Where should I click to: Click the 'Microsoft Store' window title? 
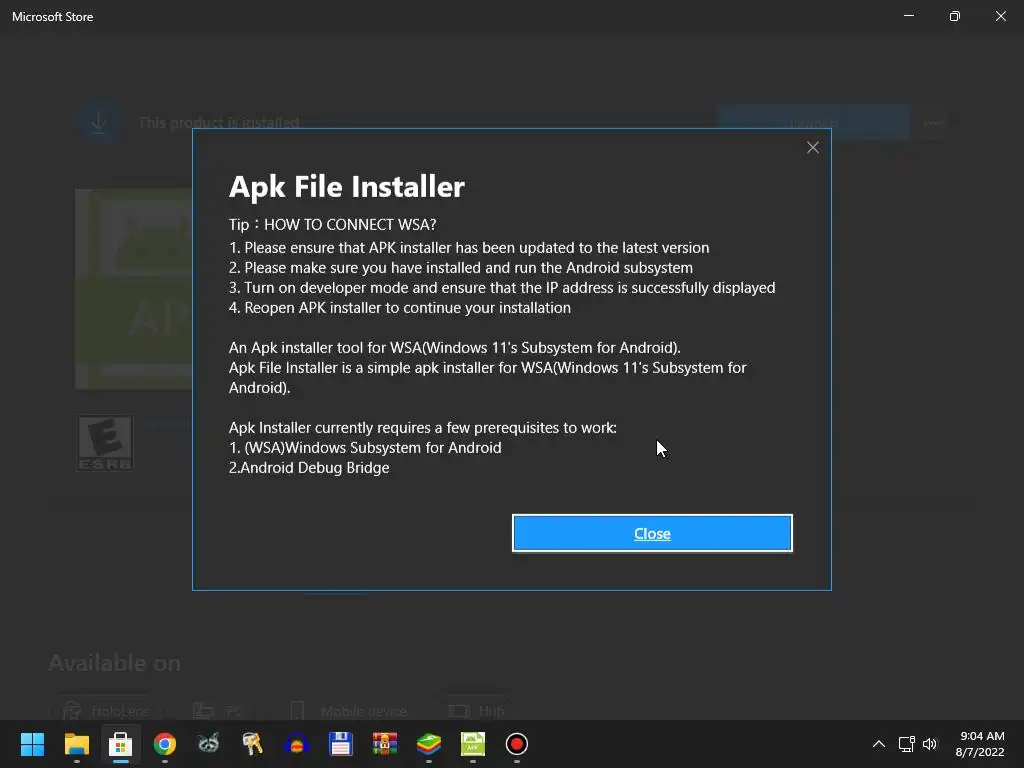[x=52, y=17]
